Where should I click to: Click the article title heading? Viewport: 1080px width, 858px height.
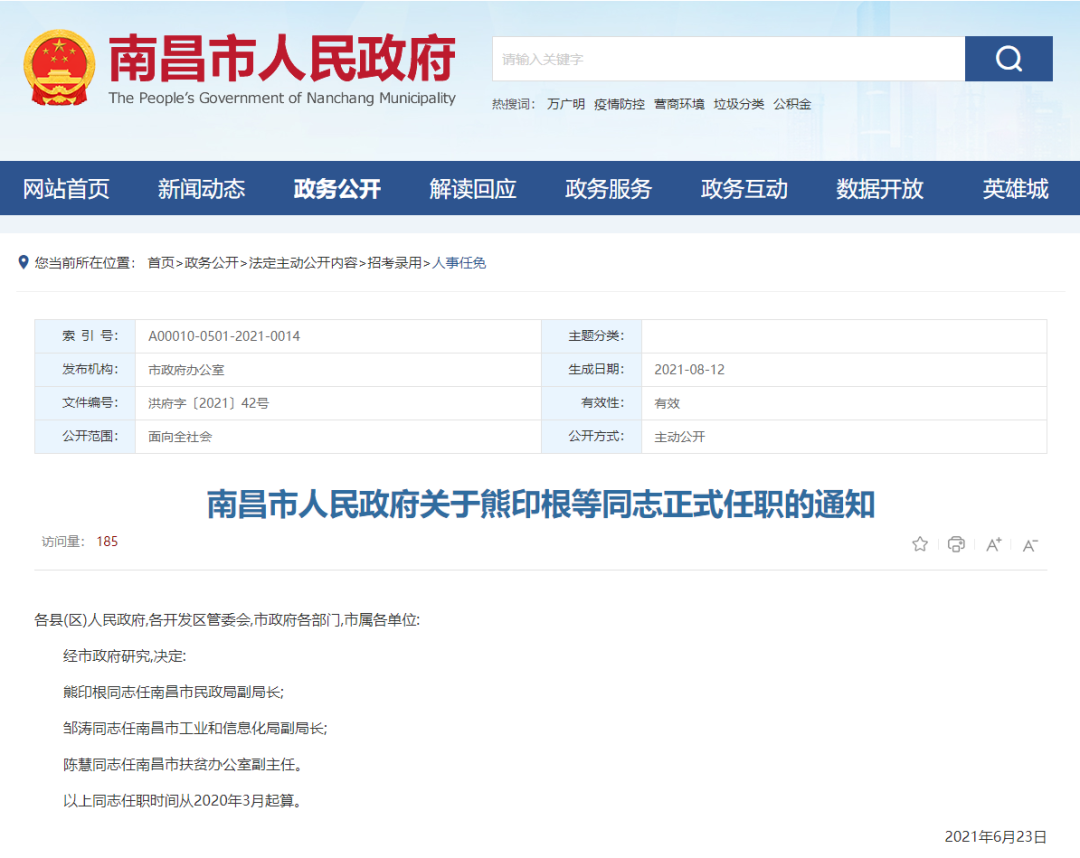(541, 504)
